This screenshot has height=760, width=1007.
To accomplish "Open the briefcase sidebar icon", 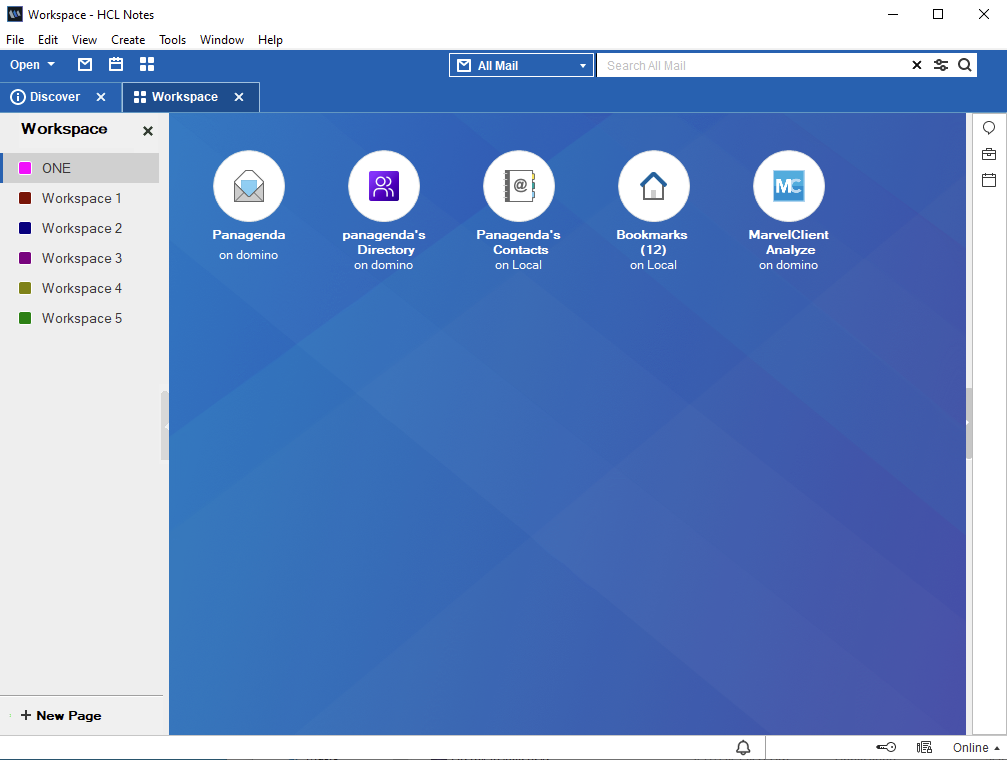I will pos(989,154).
